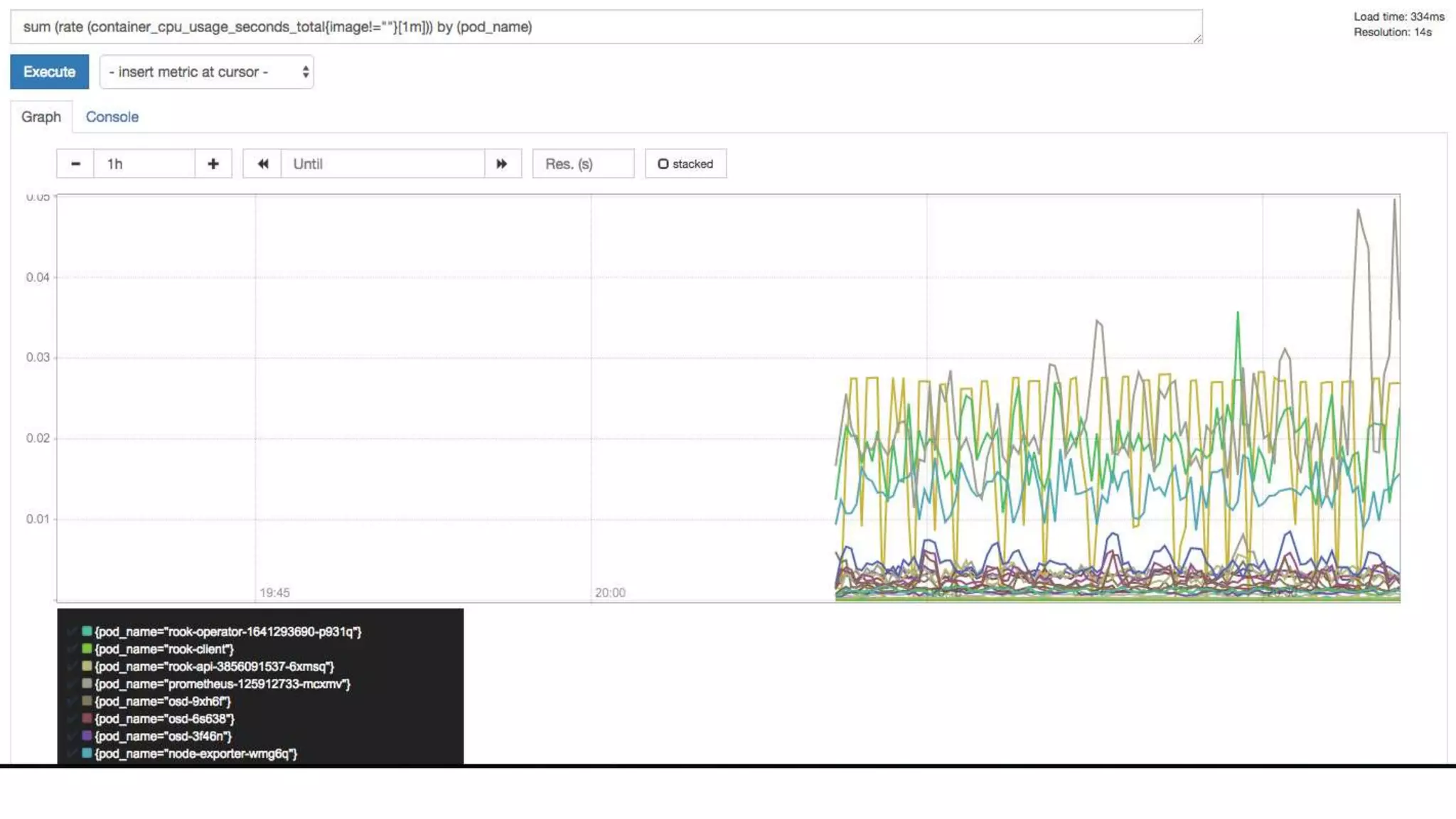1456x819 pixels.
Task: Click the rook-operator legend color swatch
Action: point(87,631)
